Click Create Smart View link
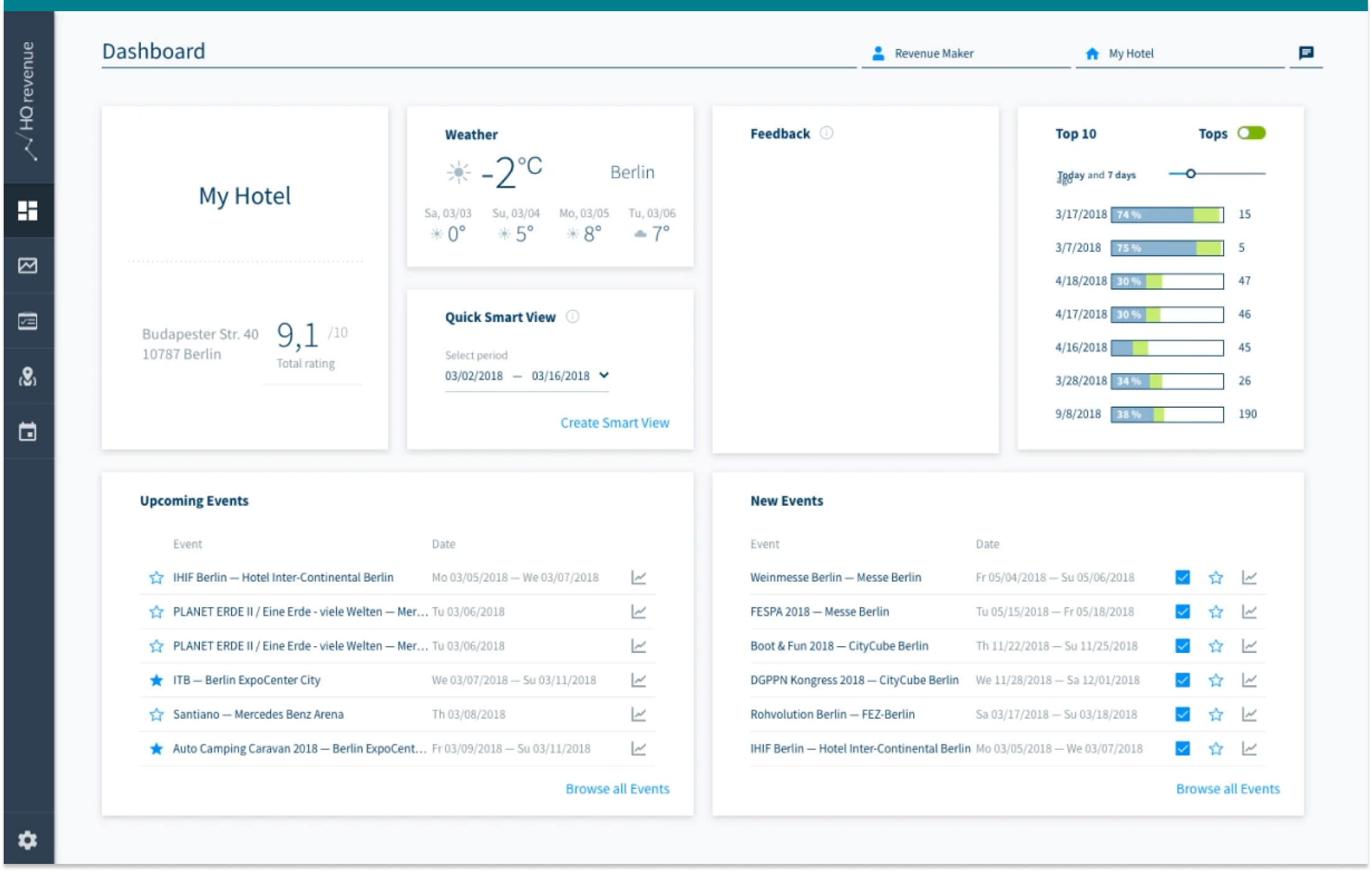This screenshot has width=1372, height=872. pos(615,423)
